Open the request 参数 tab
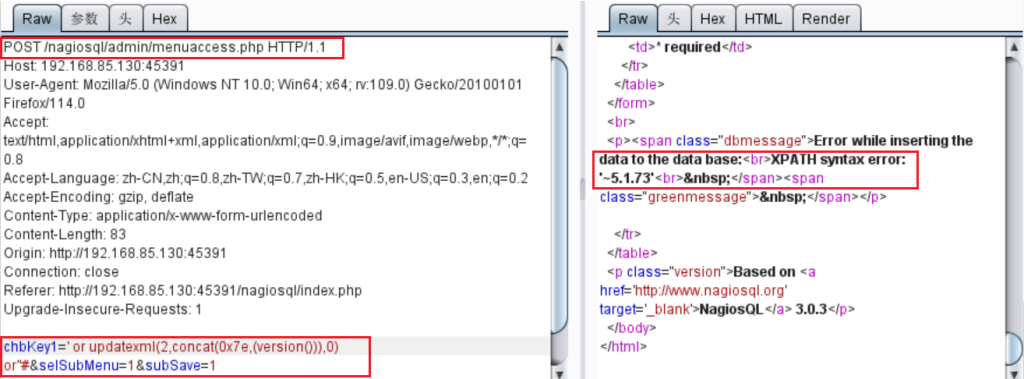Viewport: 1024px width, 379px height. [85, 18]
